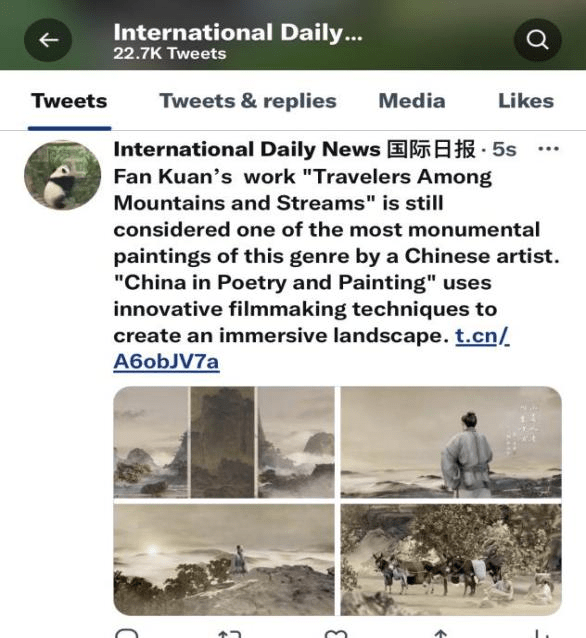Viewport: 586px width, 638px height.
Task: Share the tweet via upload arrow icon
Action: (441, 634)
